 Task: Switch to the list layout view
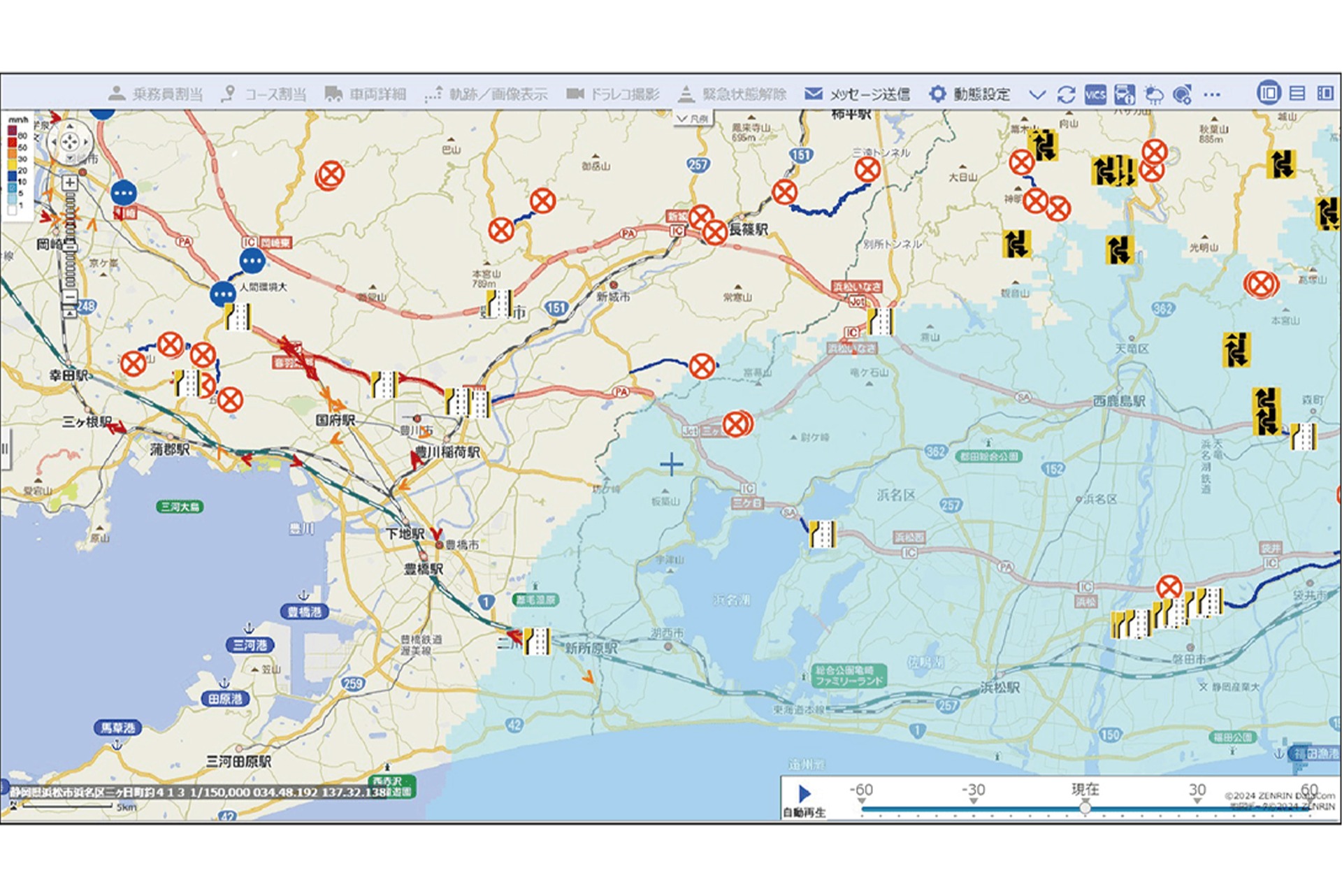pos(1297,93)
